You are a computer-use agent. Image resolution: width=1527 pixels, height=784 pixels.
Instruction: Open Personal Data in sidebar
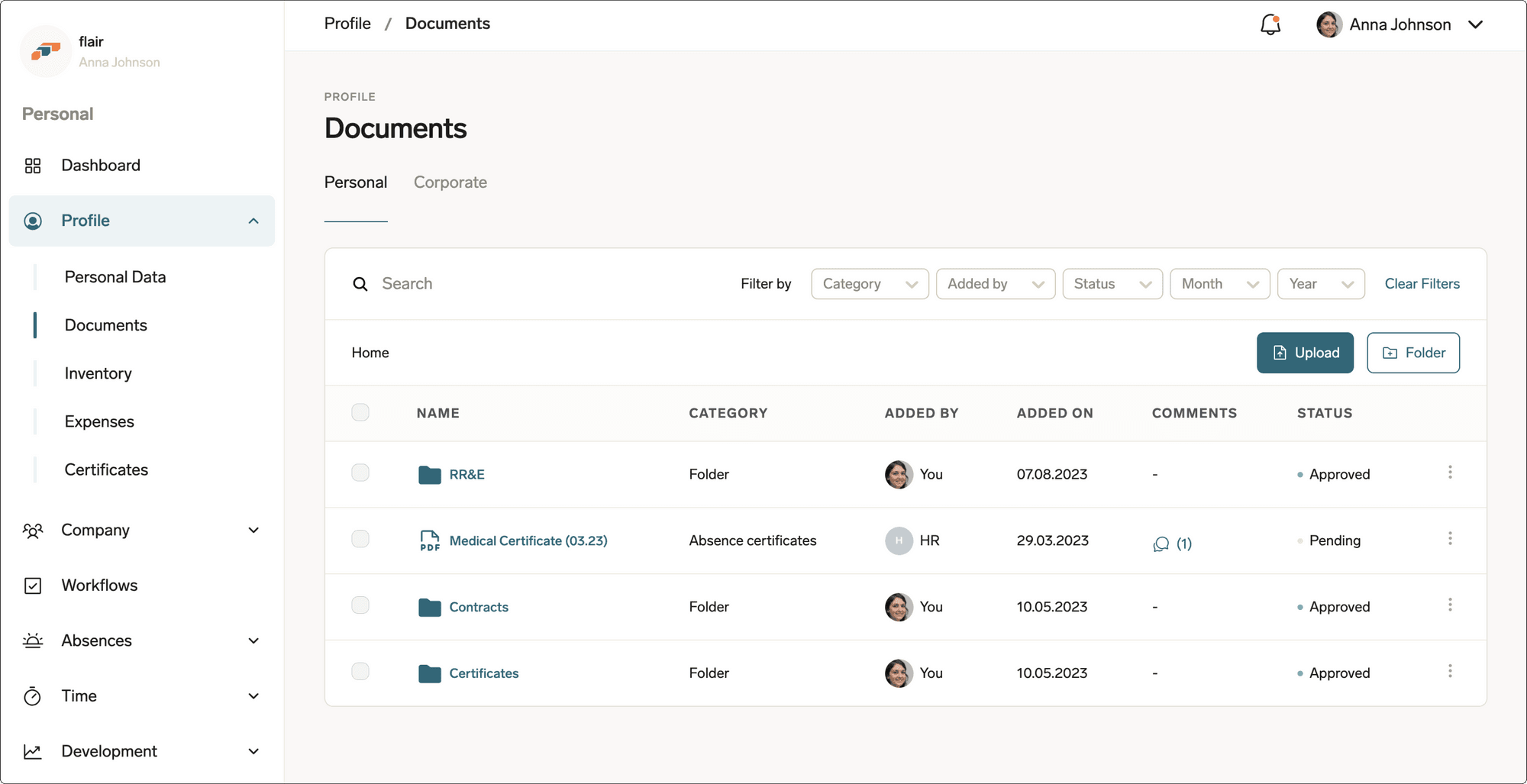pyautogui.click(x=115, y=277)
